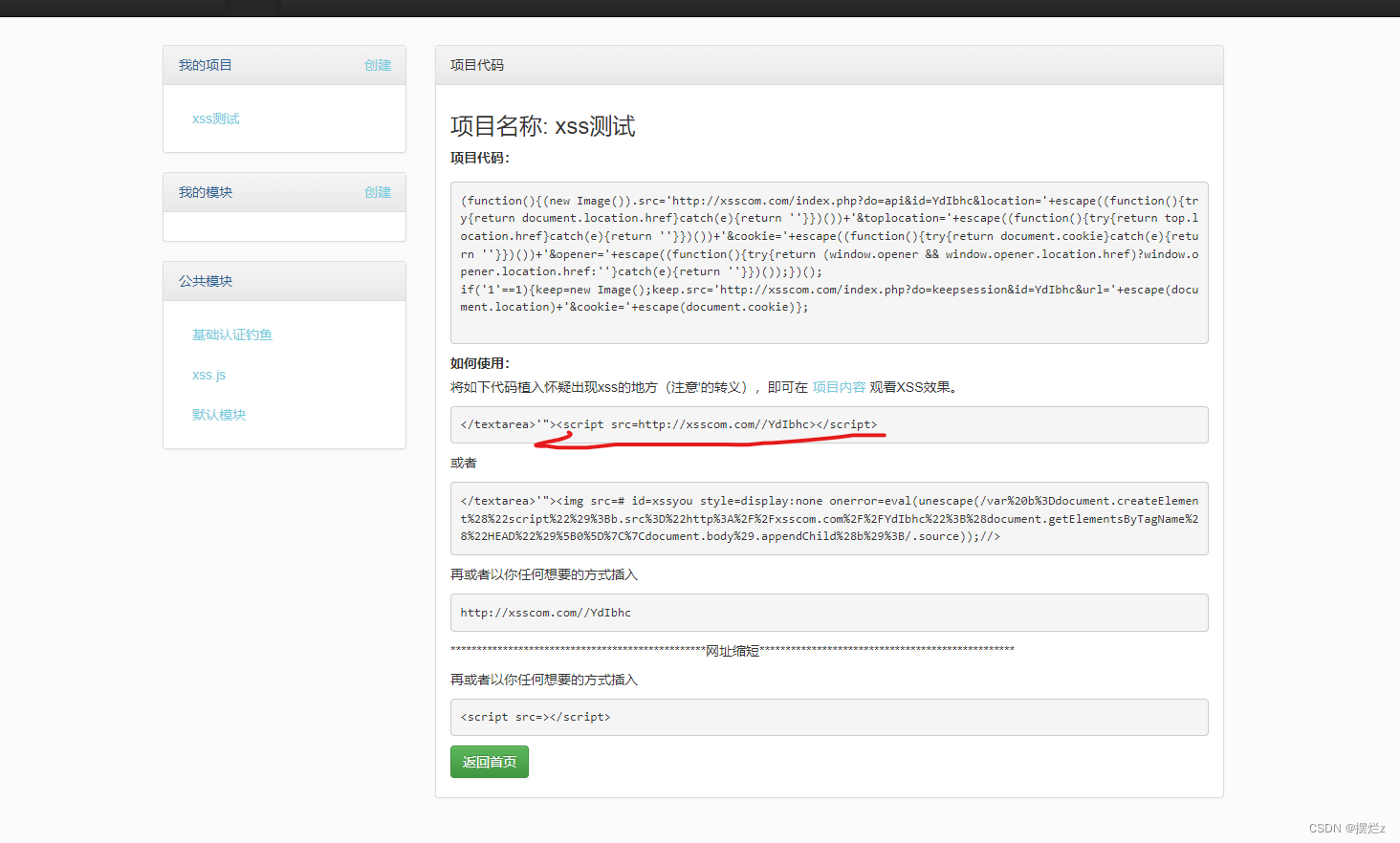Image resolution: width=1400 pixels, height=843 pixels.
Task: Open the xss.js public module
Action: coord(208,375)
